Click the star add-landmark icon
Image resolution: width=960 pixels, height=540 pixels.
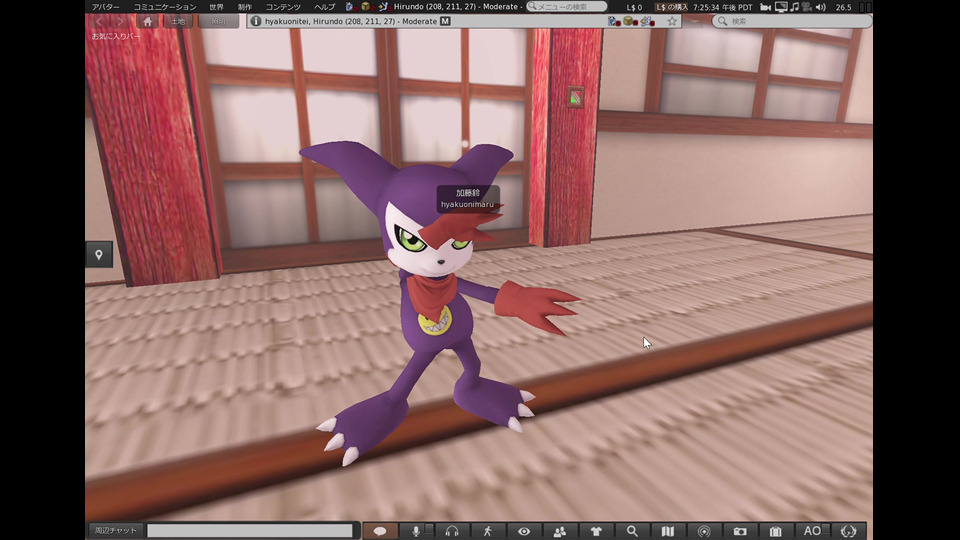tap(672, 21)
